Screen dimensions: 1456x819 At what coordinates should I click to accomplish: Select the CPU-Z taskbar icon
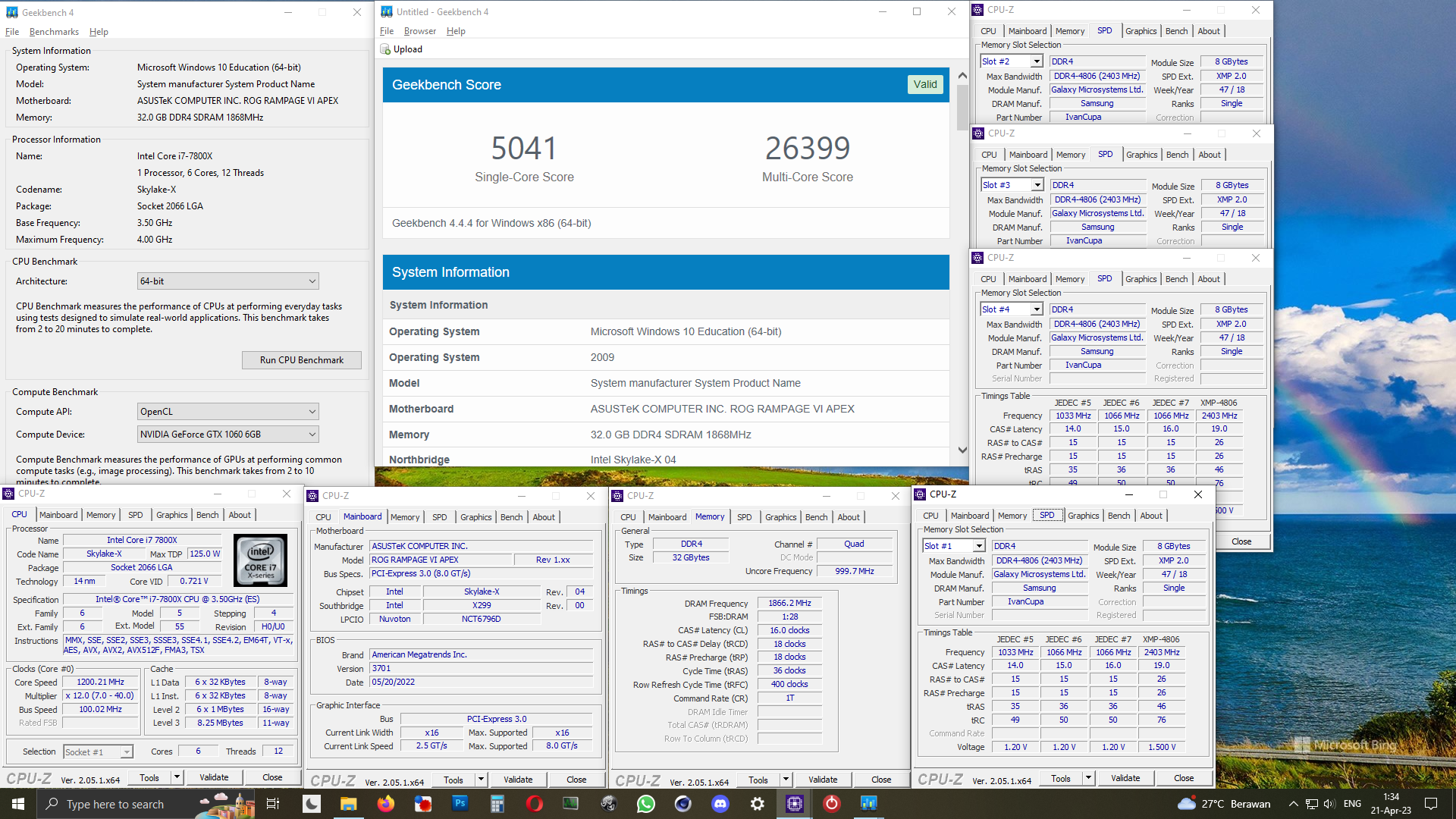pos(794,804)
